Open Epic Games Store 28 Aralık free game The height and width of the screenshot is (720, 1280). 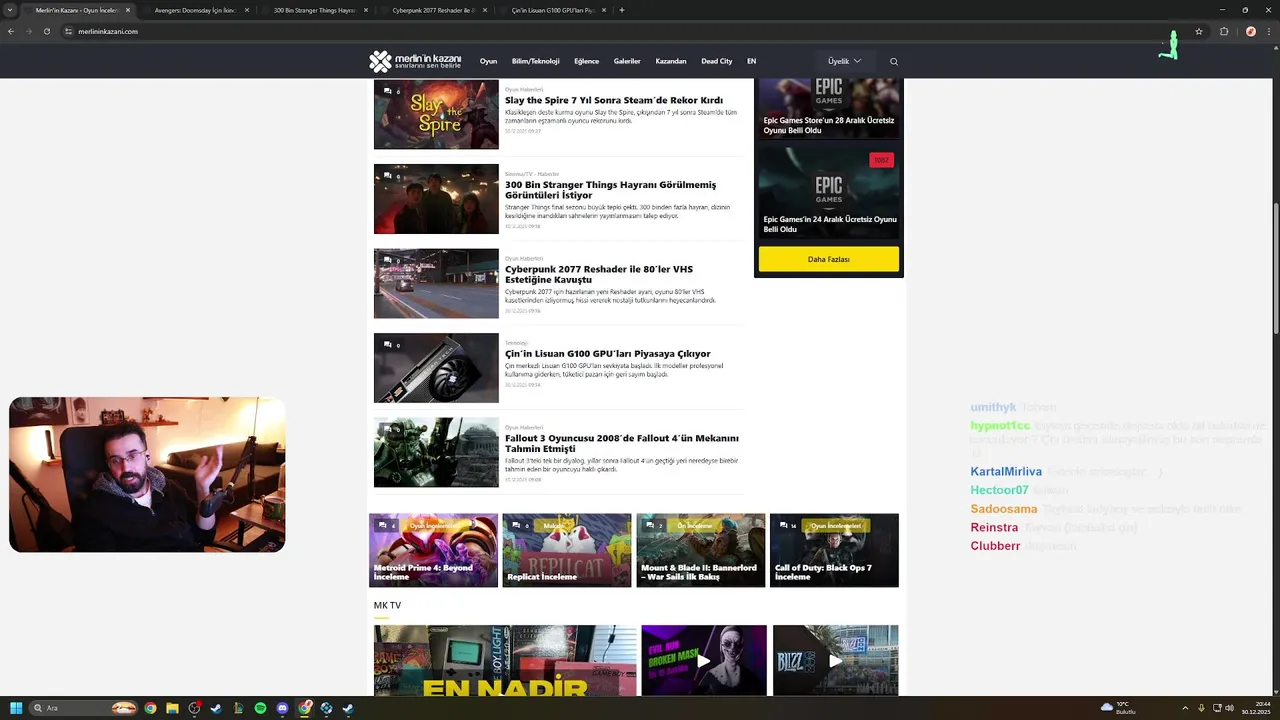coord(829,125)
